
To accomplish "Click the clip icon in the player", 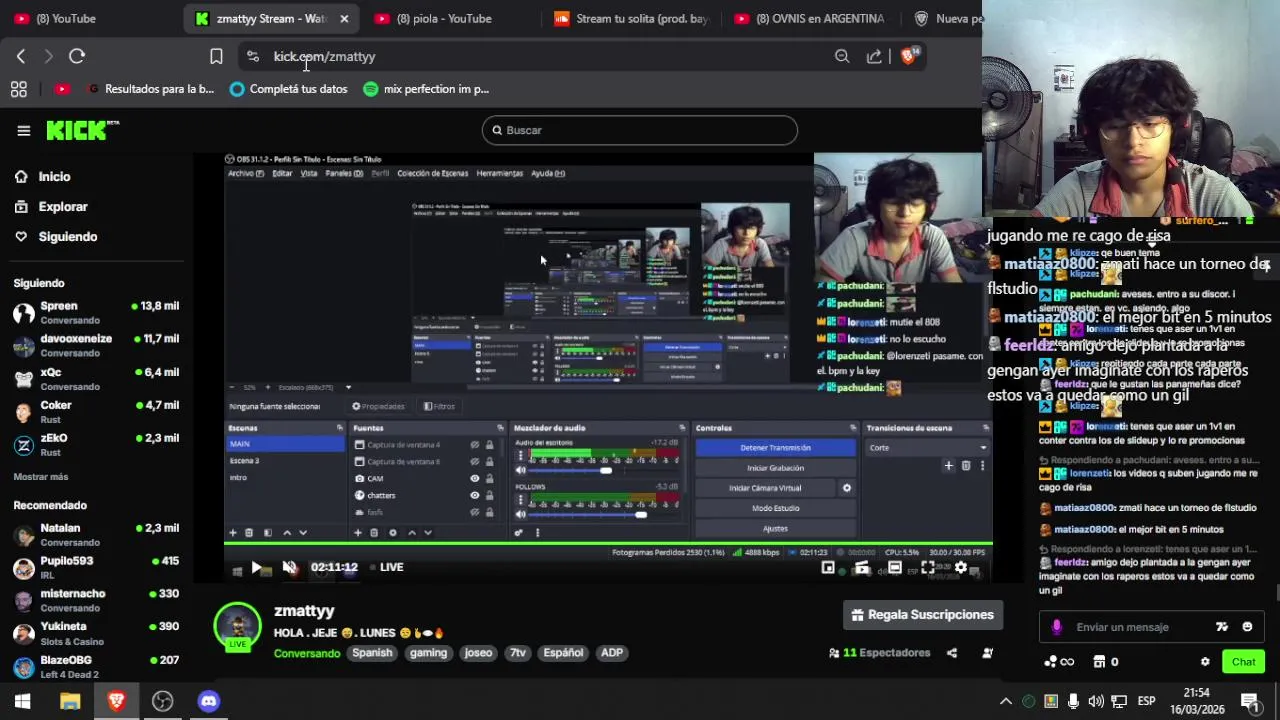I will click(x=862, y=567).
